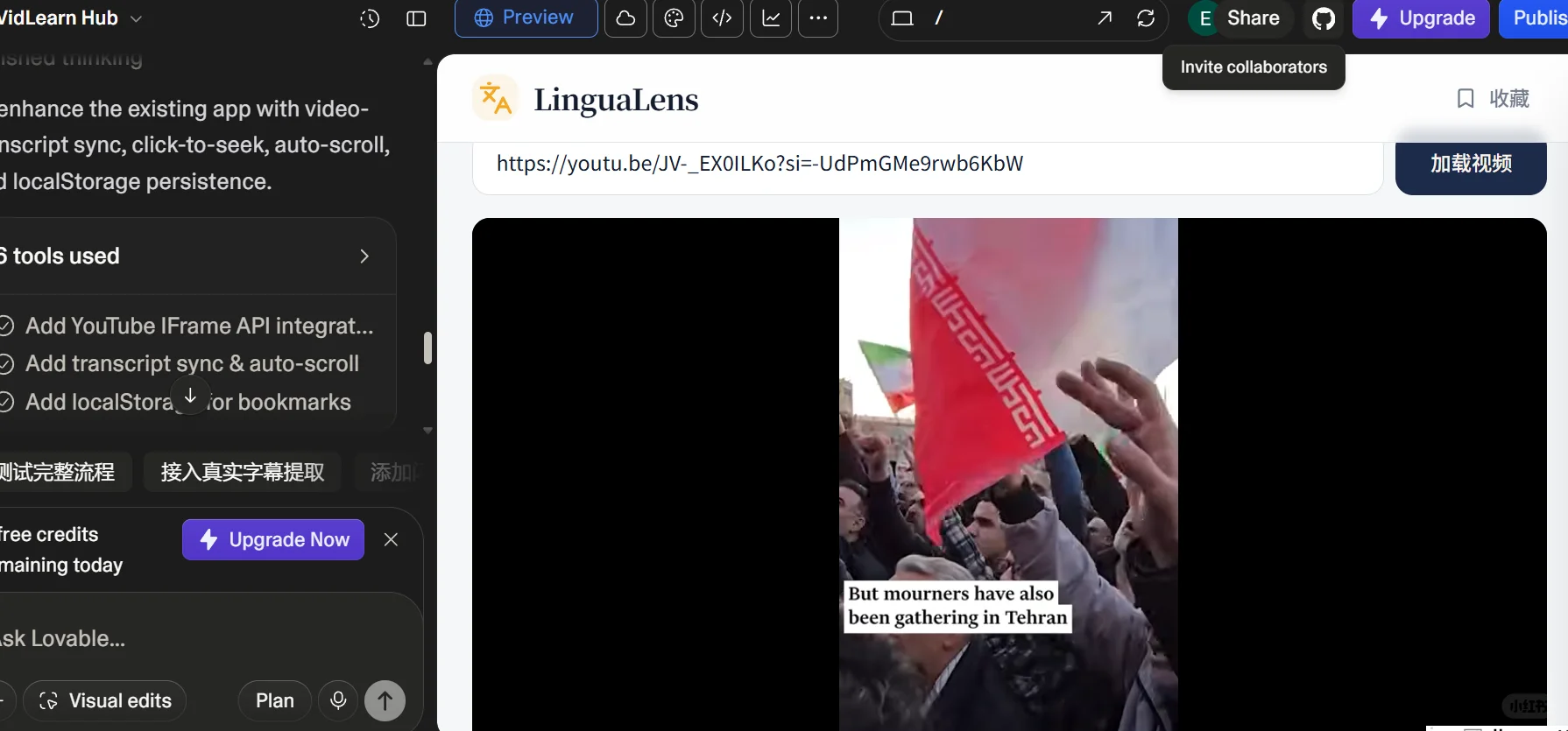Viewport: 1568px width, 731px height.
Task: Click the preview route path field
Action: (1007, 18)
